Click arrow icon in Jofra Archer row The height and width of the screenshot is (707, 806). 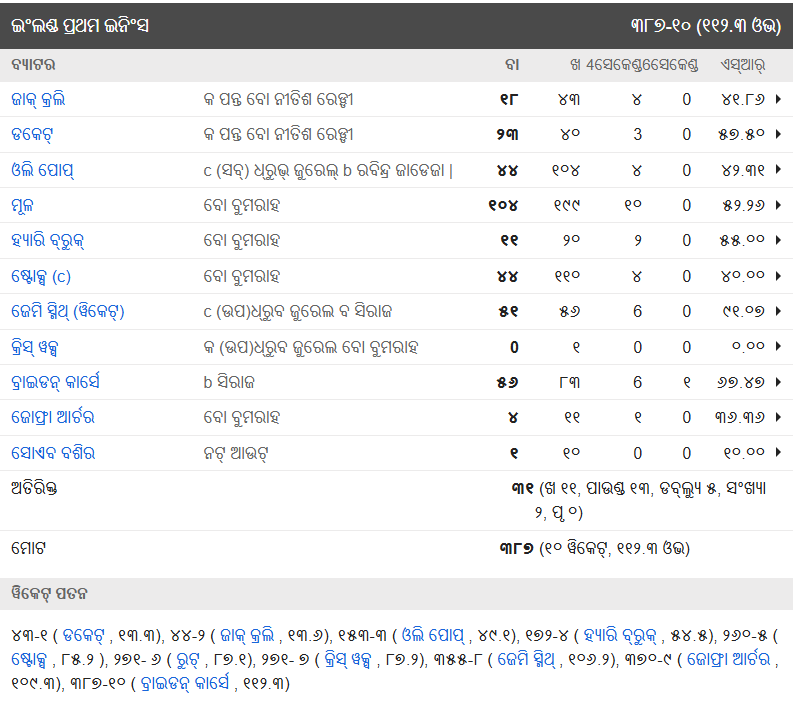[779, 417]
